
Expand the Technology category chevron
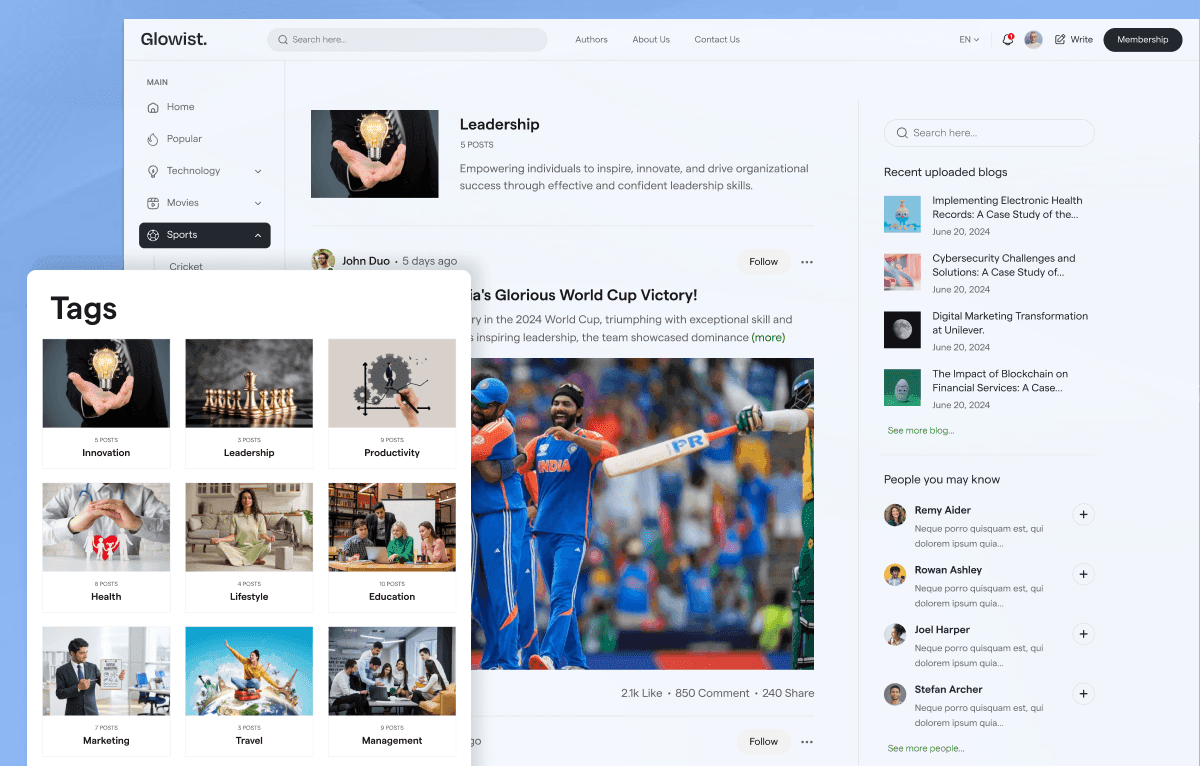[259, 171]
